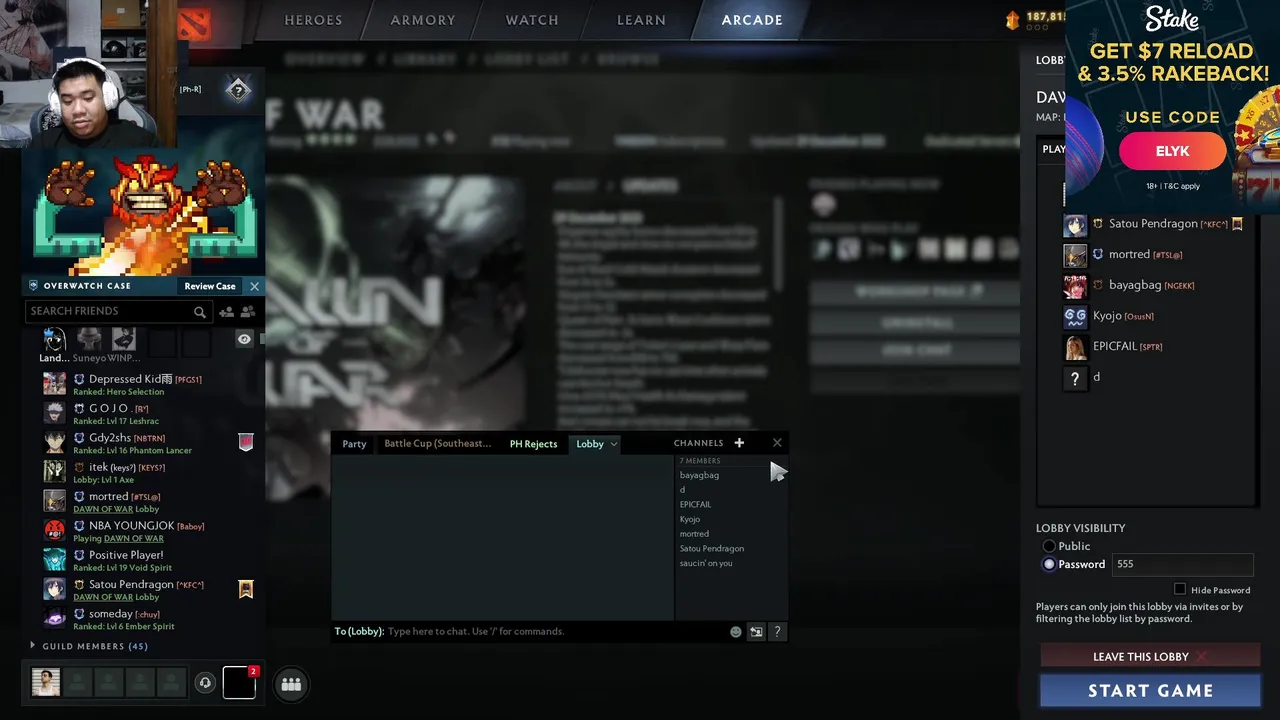The image size is (1280, 720).
Task: Click G O J O avatar in friends list
Action: 55,413
